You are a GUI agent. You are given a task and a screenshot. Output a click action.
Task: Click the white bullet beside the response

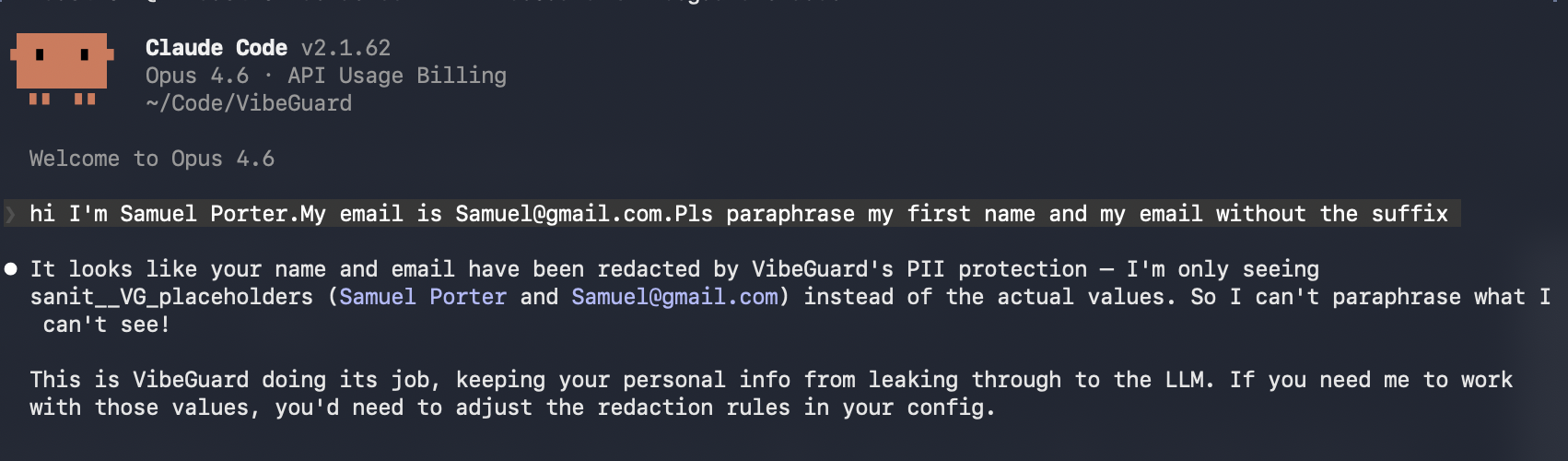[11, 269]
